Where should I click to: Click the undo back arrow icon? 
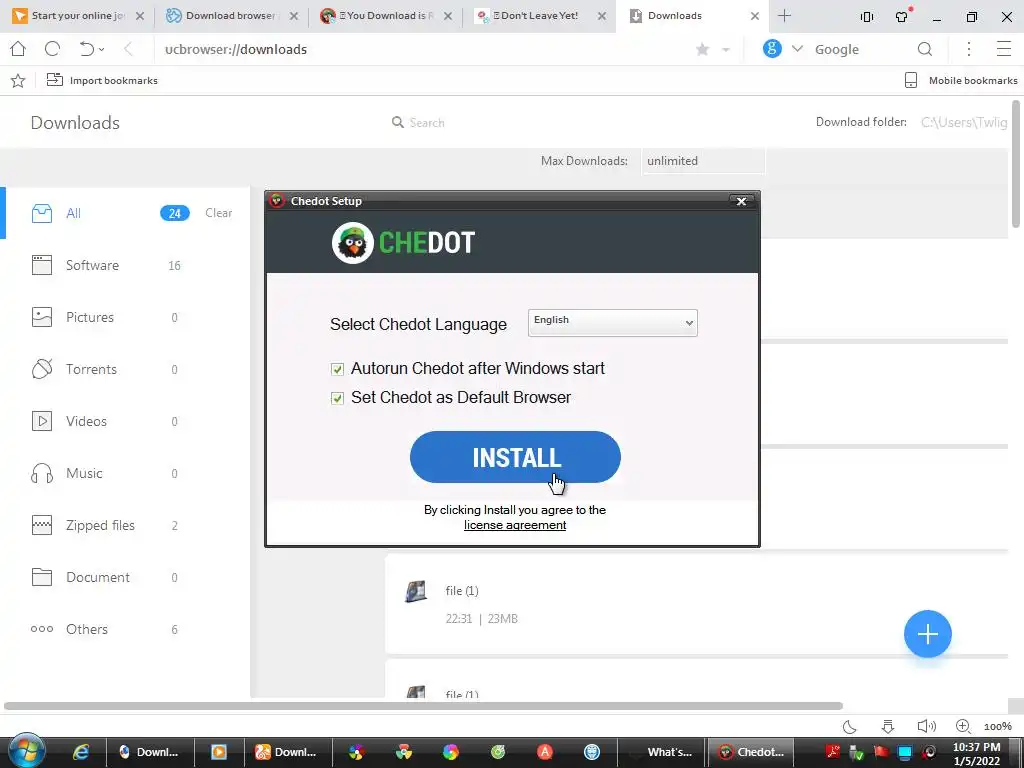(86, 49)
